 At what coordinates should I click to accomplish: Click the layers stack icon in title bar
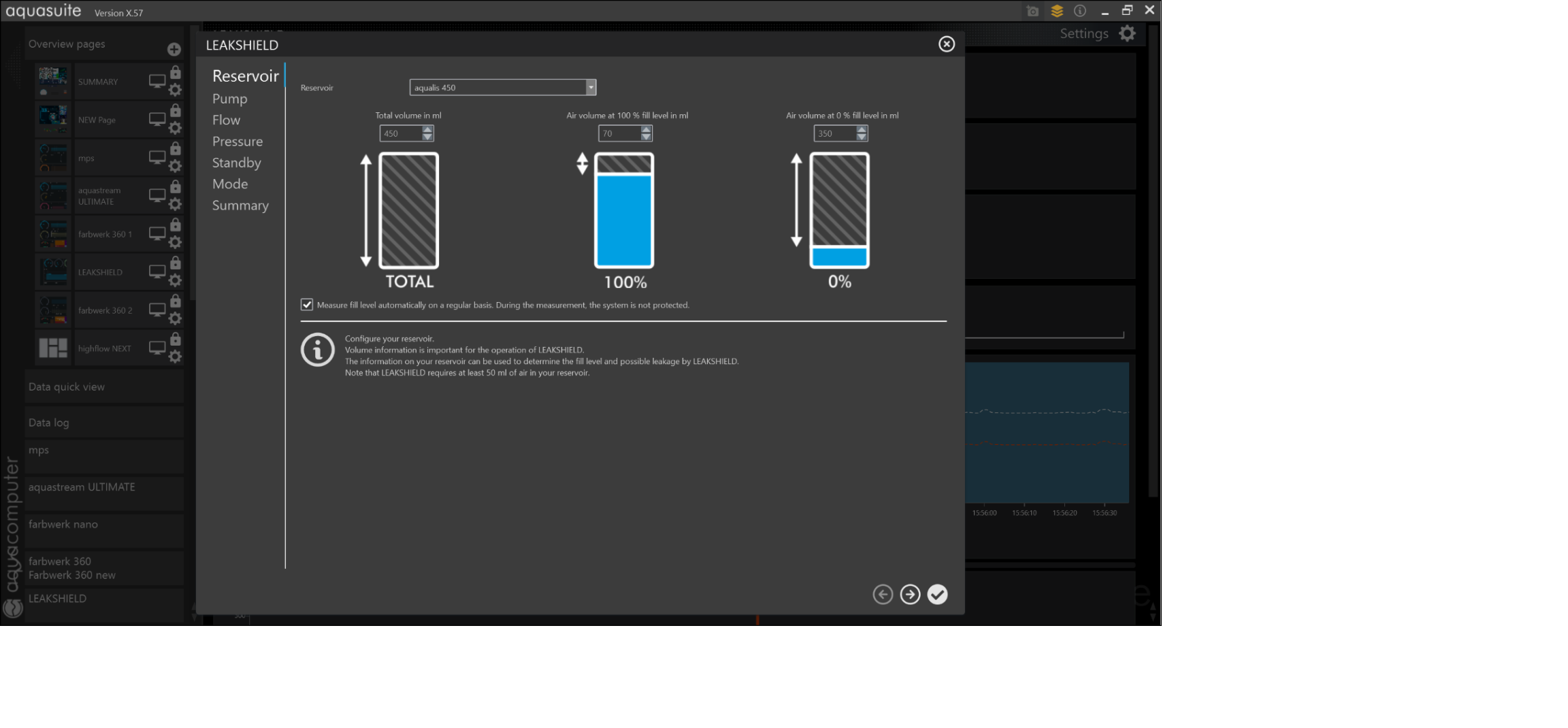coord(1056,11)
